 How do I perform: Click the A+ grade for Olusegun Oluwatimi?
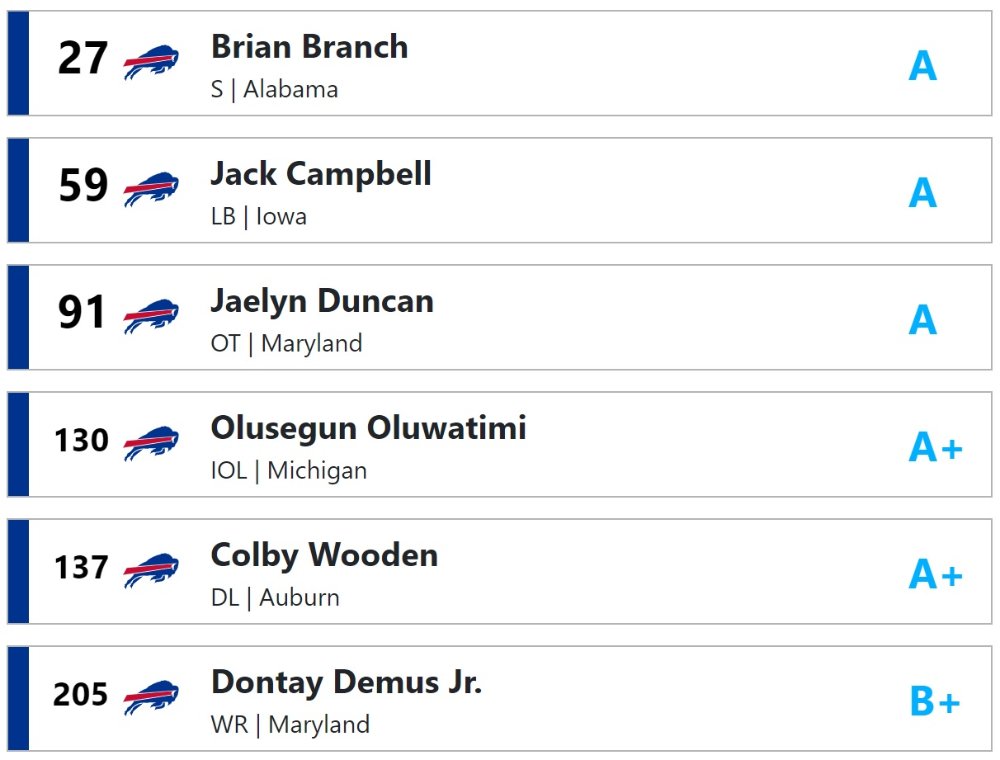coord(936,447)
